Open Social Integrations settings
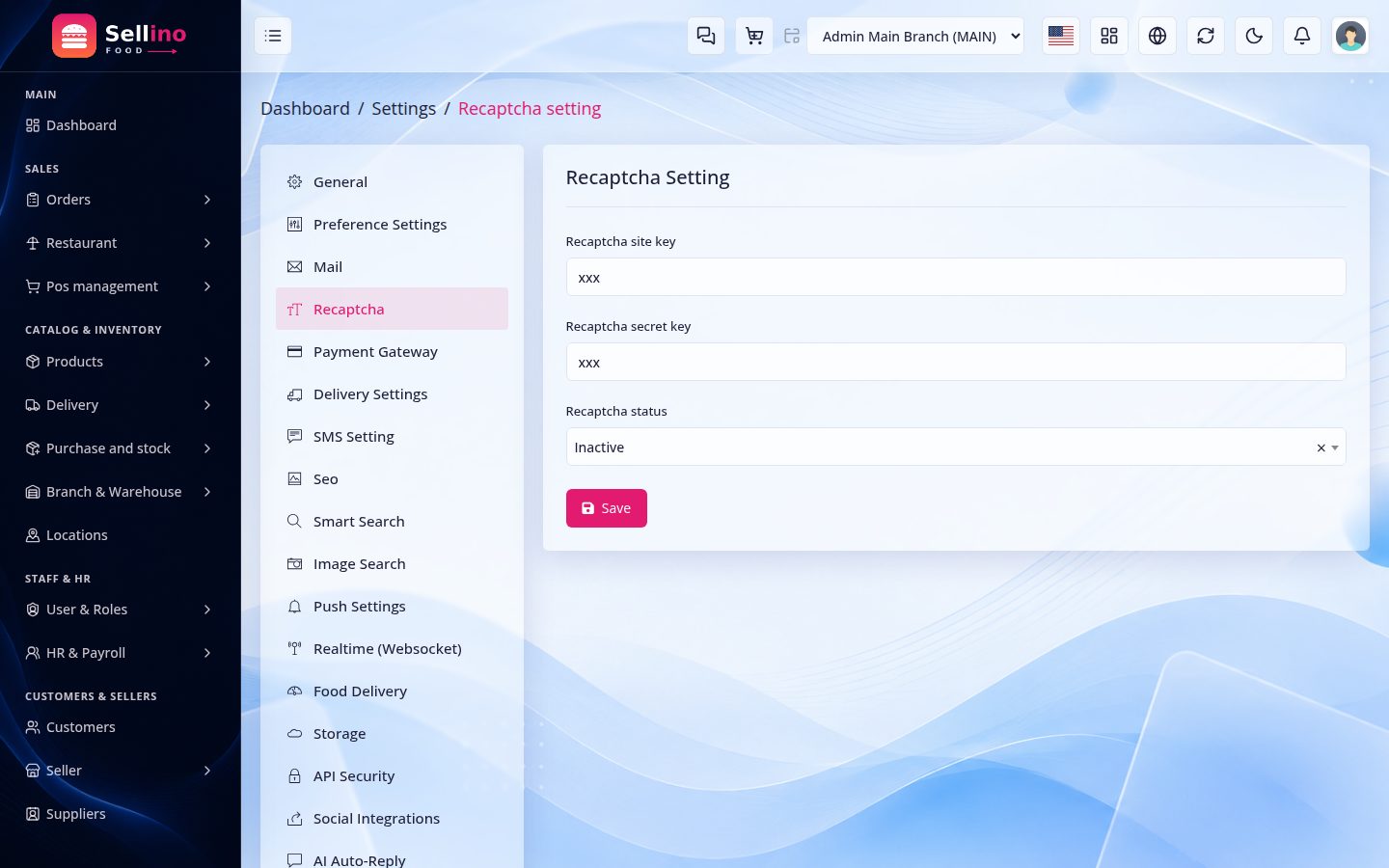 pyautogui.click(x=392, y=818)
